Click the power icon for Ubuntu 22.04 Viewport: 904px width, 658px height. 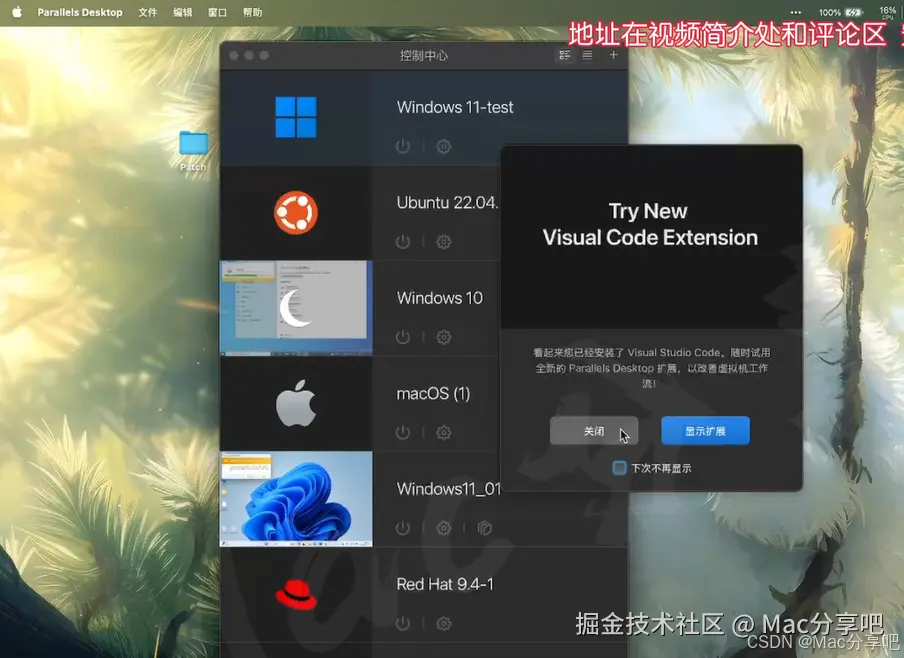(403, 242)
